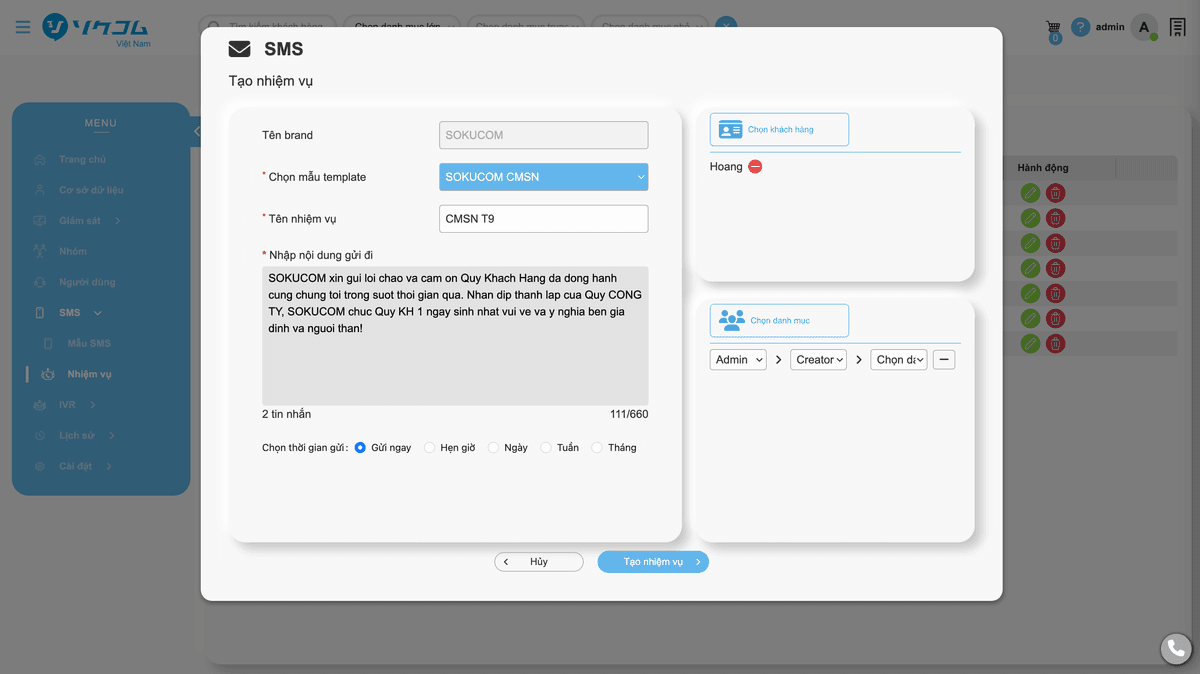Open the phone dialer floating icon
This screenshot has height=674, width=1200.
tap(1177, 649)
